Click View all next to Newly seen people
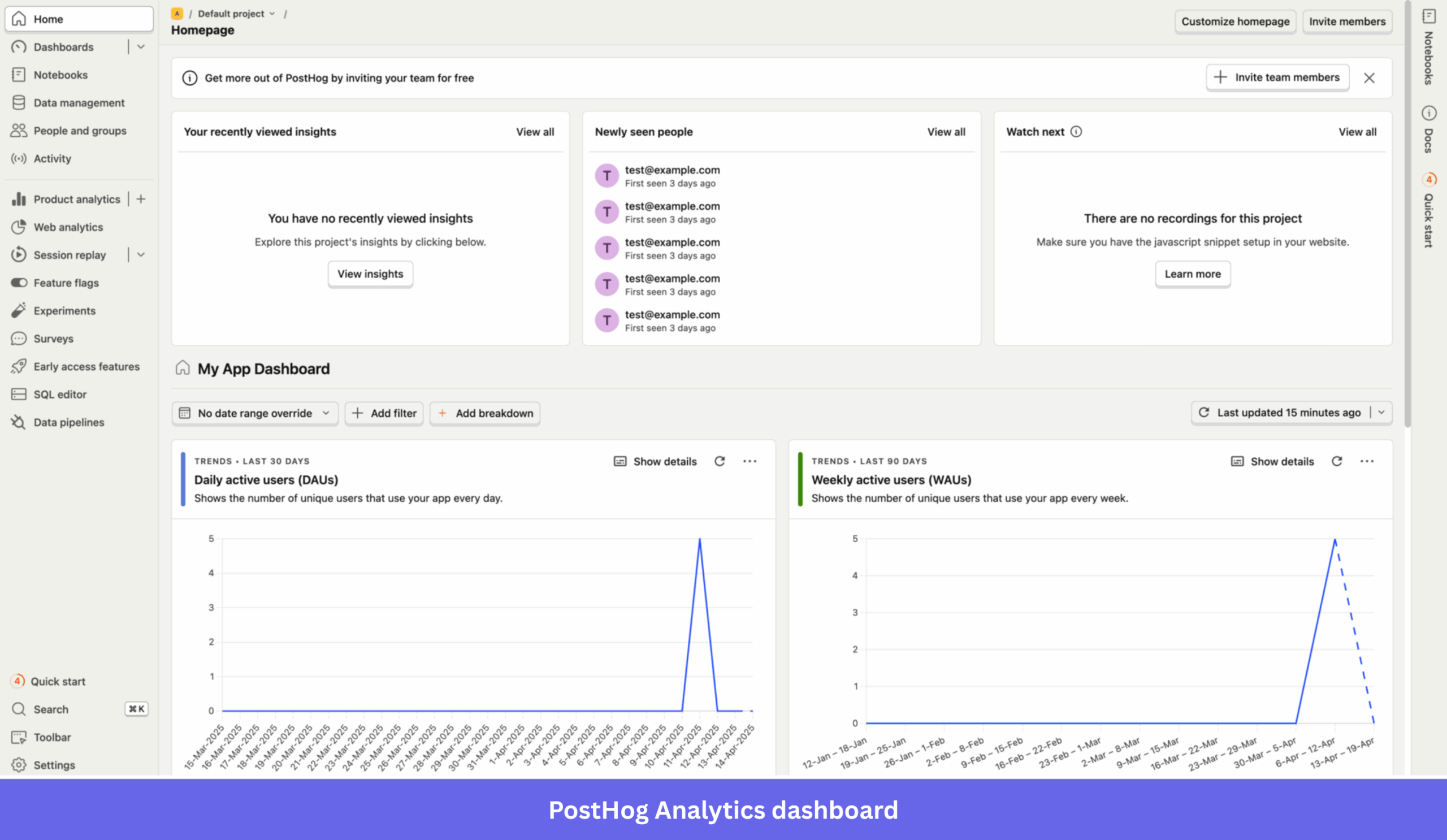This screenshot has width=1447, height=840. 946,132
